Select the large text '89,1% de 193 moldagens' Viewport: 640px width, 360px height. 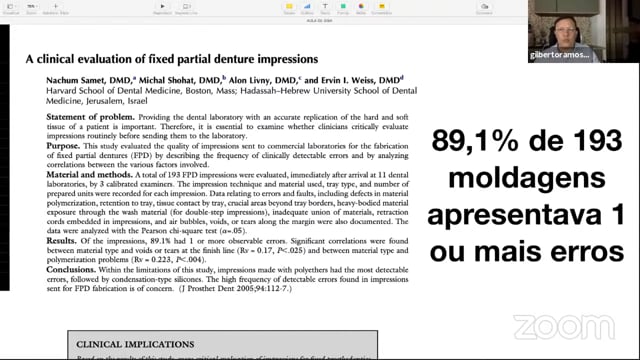[x=527, y=159]
